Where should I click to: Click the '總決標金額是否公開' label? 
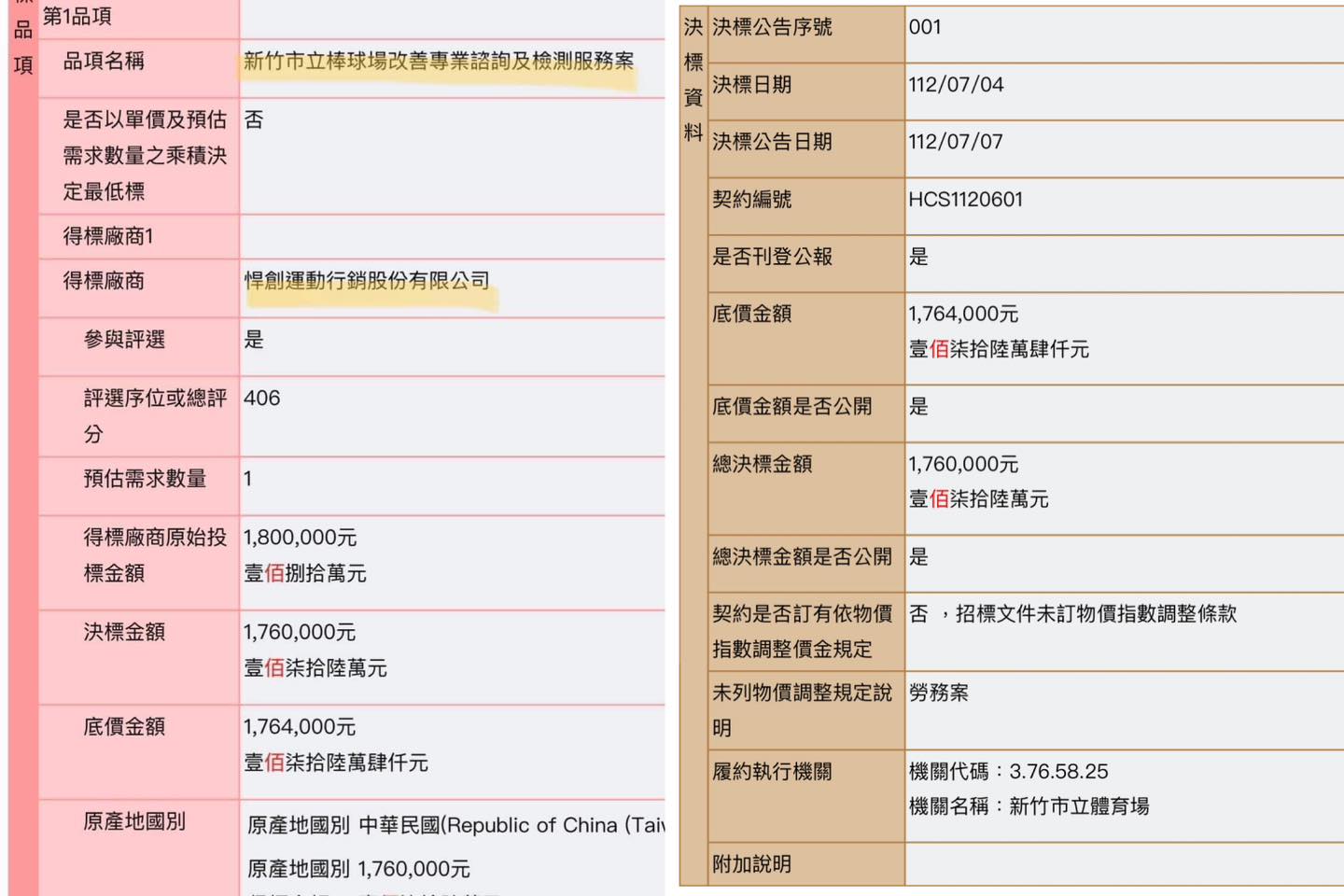tap(802, 556)
